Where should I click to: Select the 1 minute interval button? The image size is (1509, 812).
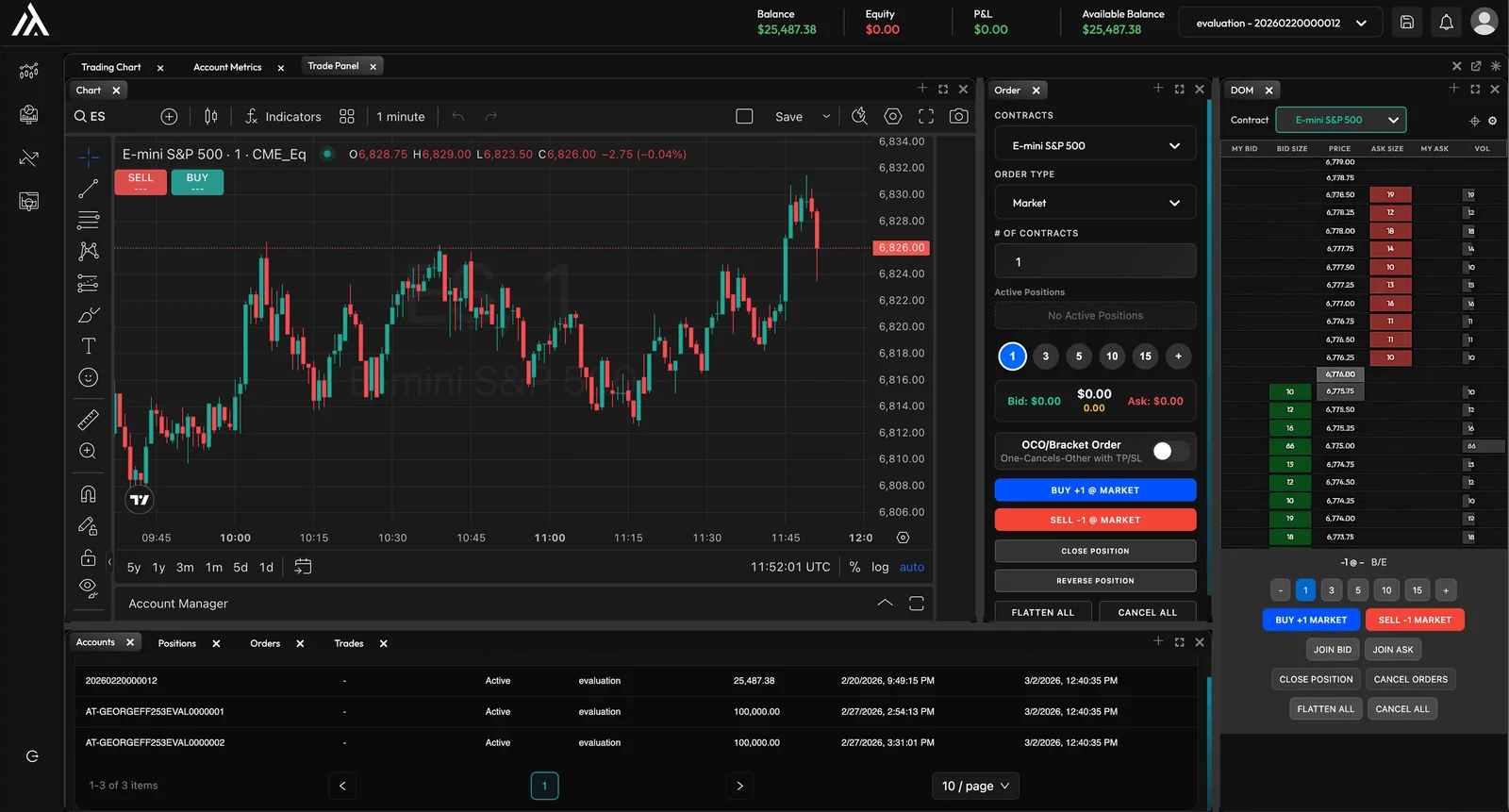click(x=401, y=116)
